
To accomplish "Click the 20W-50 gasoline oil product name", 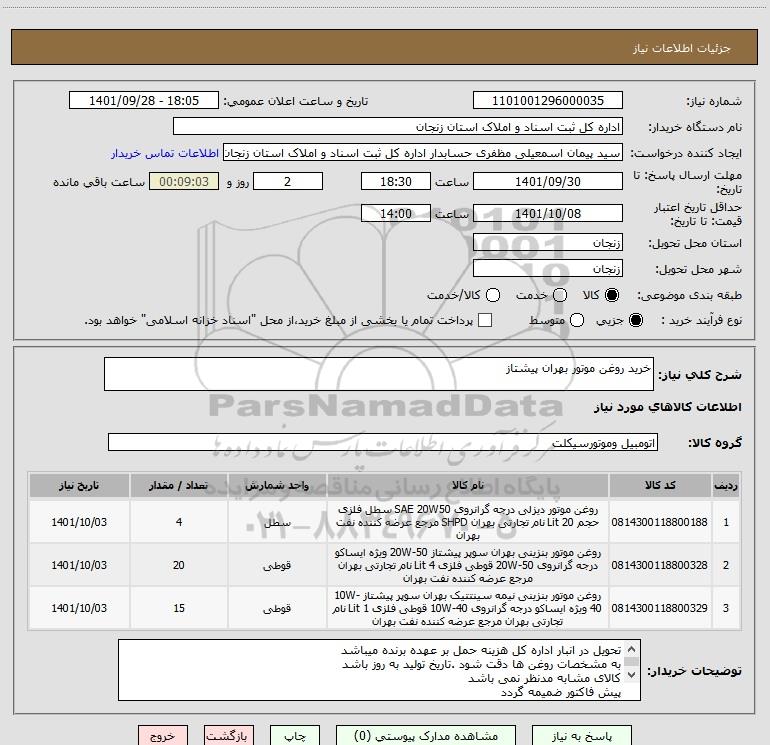I will (468, 565).
